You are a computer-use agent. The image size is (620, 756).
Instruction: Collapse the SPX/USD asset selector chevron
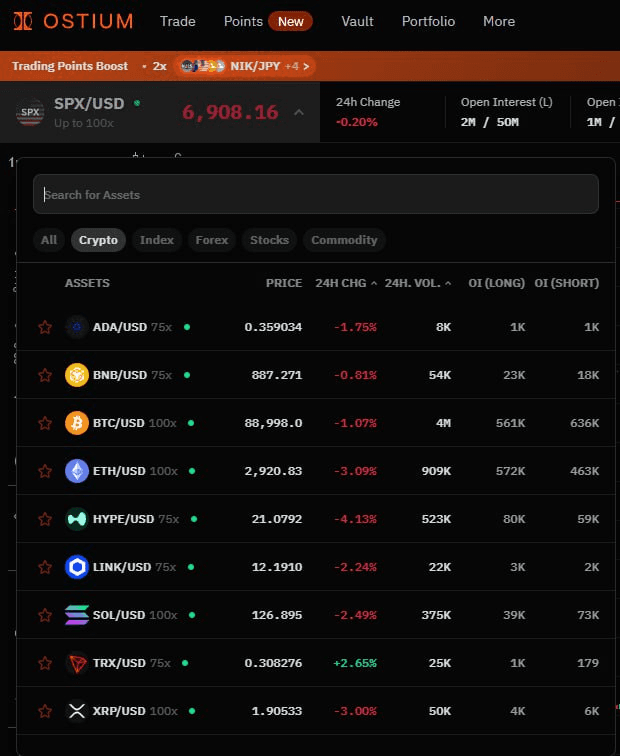(x=298, y=113)
